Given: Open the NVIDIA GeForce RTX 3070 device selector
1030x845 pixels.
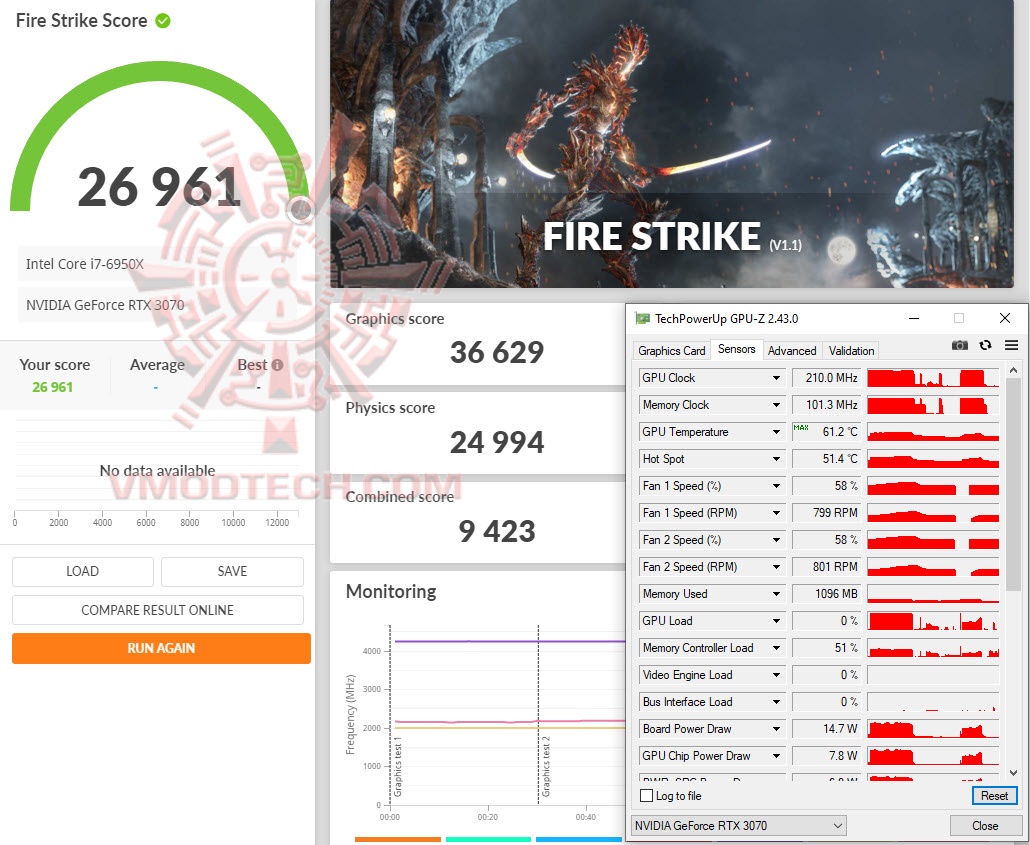Looking at the screenshot, I should click(738, 825).
